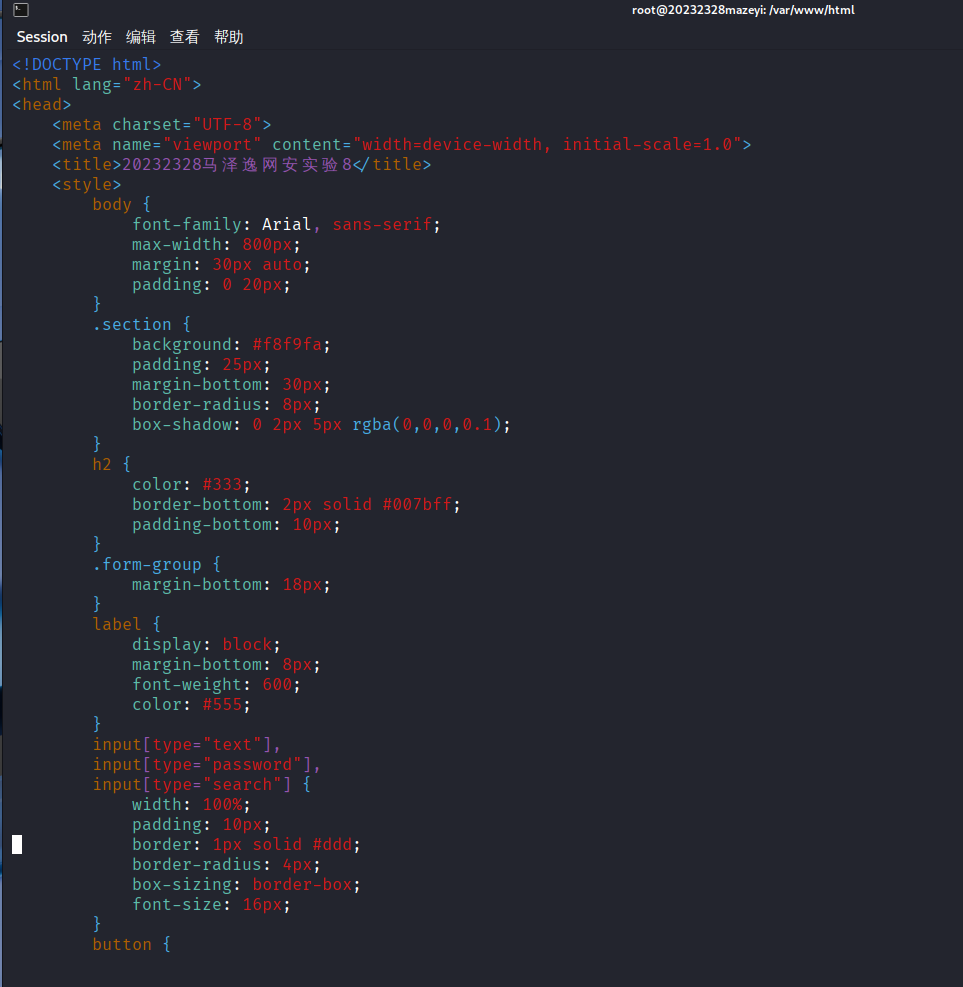
Task: Click the input[type="password"] selector
Action: click(206, 765)
